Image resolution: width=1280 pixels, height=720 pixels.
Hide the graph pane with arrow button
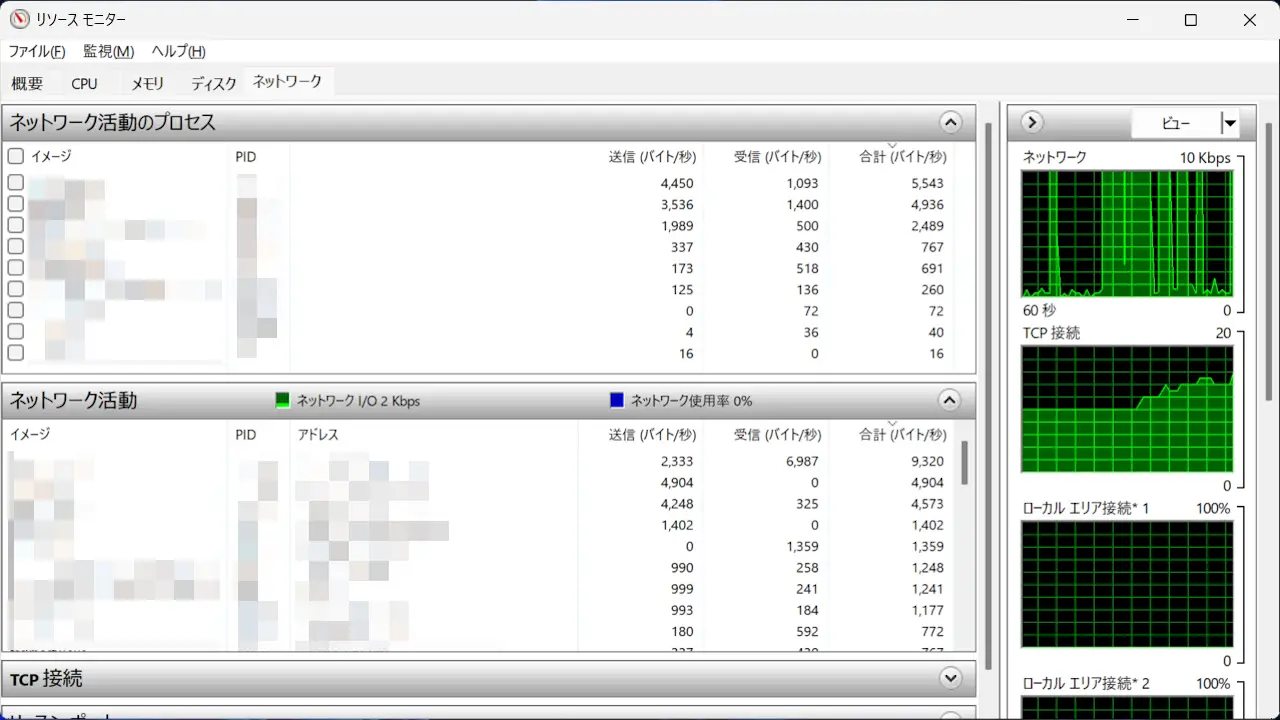(1032, 123)
